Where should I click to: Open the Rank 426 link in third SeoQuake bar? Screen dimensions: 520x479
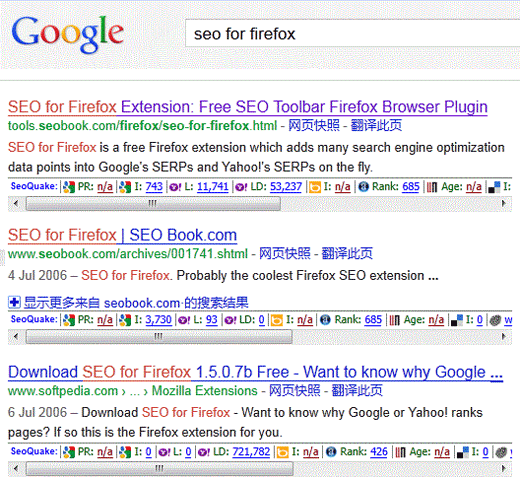click(379, 452)
